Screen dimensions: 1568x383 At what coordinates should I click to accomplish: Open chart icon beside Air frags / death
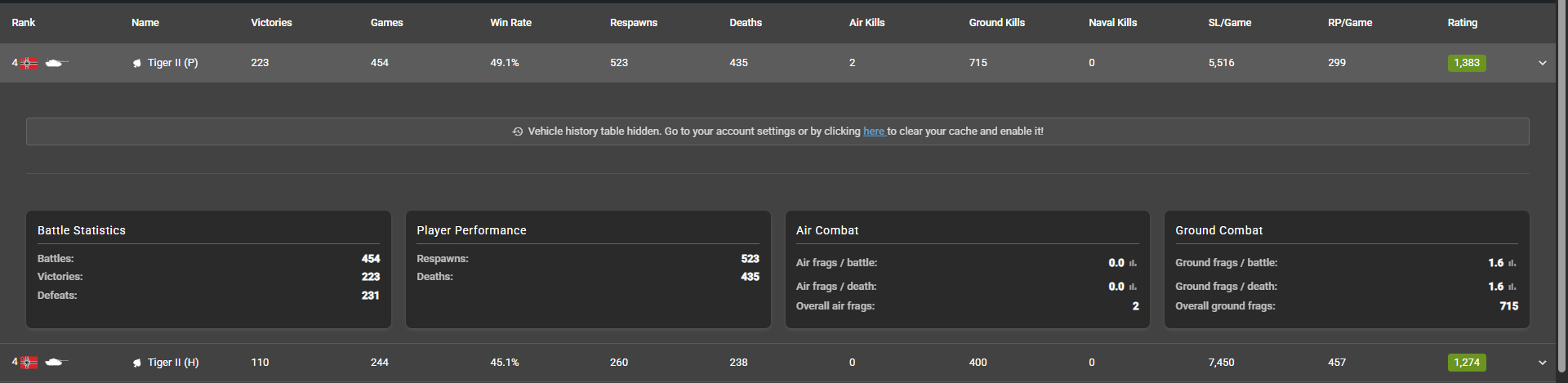[x=1133, y=287]
